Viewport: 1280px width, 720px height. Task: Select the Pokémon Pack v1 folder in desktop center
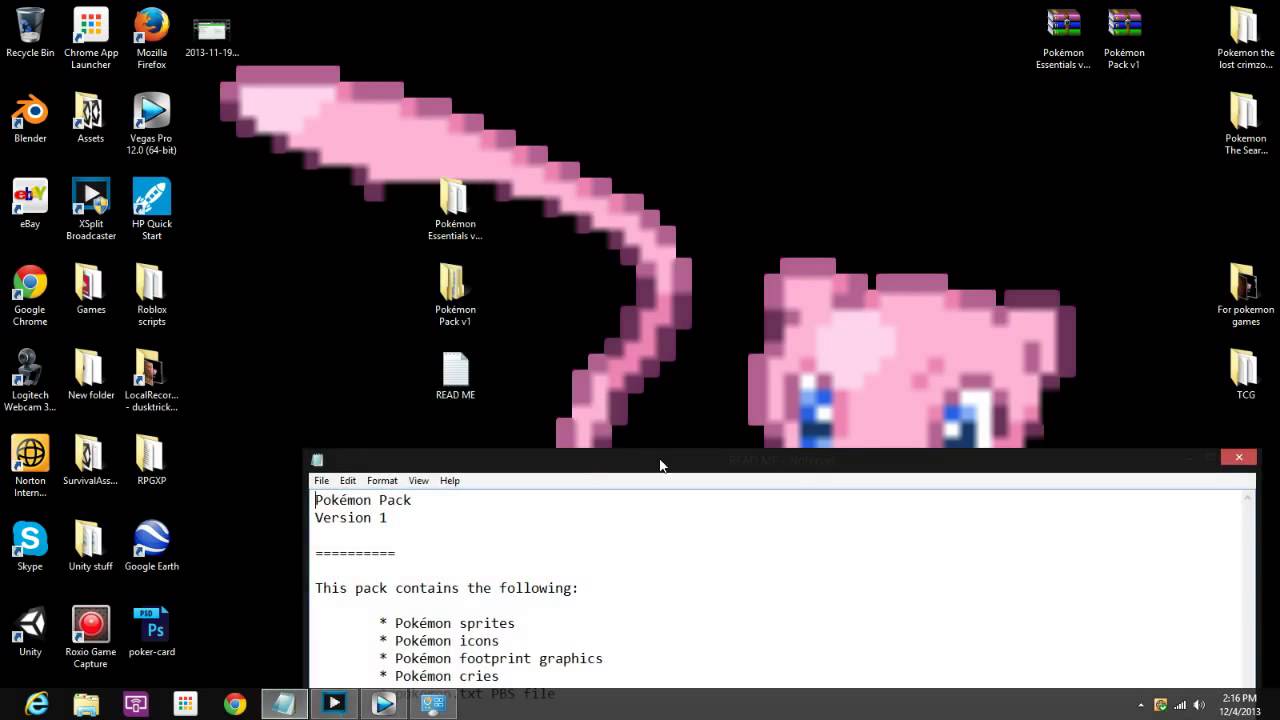455,296
